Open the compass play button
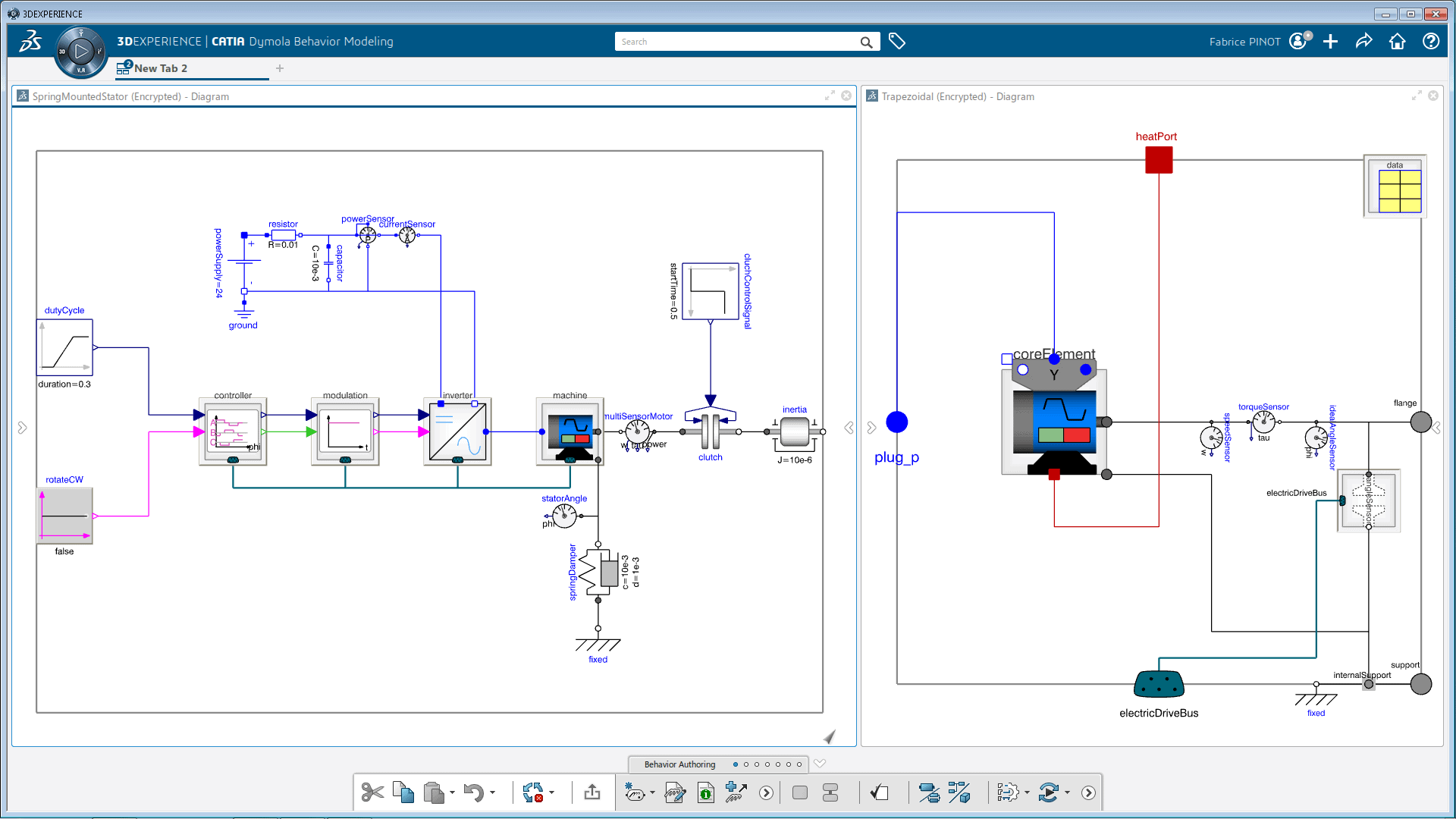 (x=80, y=52)
